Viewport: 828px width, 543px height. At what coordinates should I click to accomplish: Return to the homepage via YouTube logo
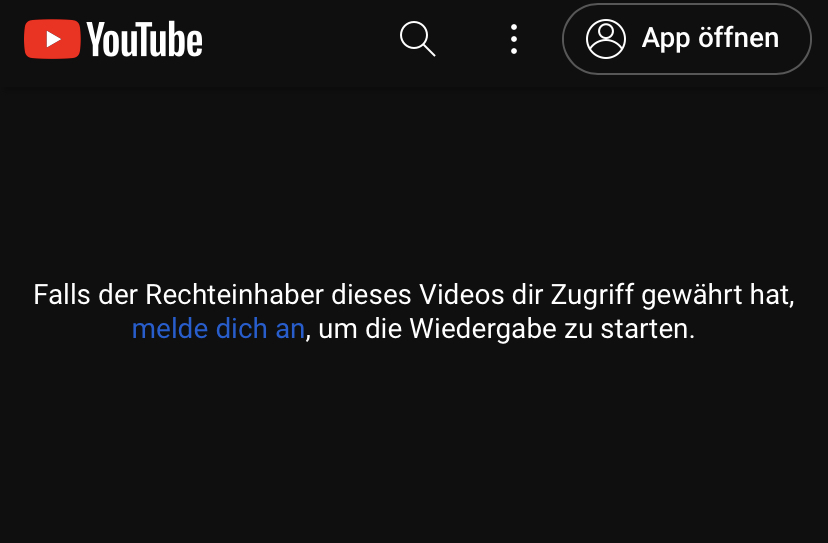(113, 39)
